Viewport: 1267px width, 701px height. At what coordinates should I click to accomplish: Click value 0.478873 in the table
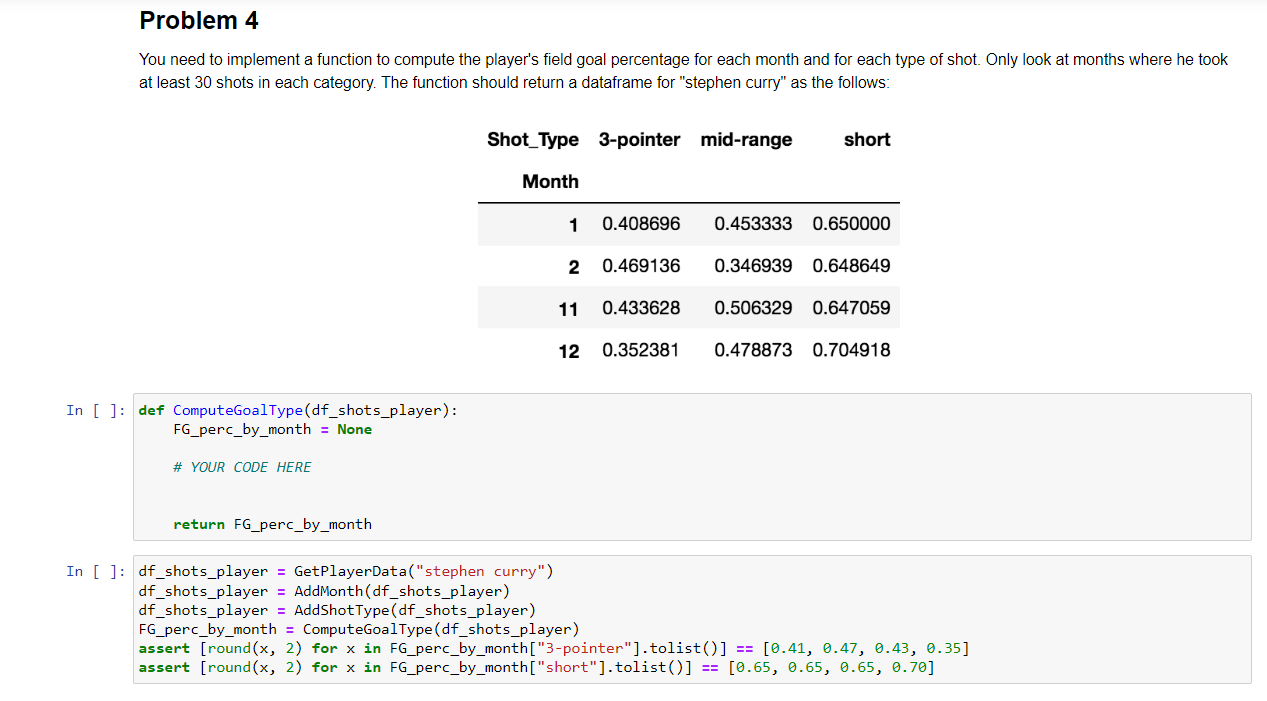753,350
